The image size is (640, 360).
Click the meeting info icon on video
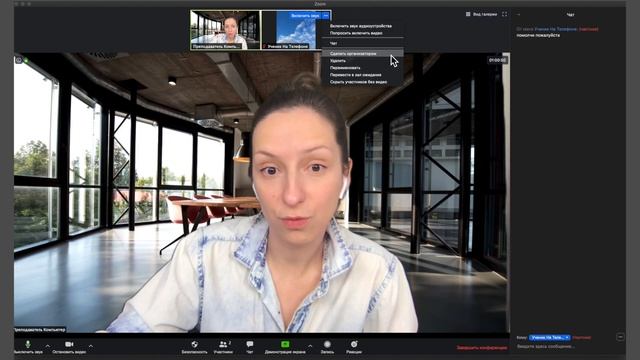[19, 60]
